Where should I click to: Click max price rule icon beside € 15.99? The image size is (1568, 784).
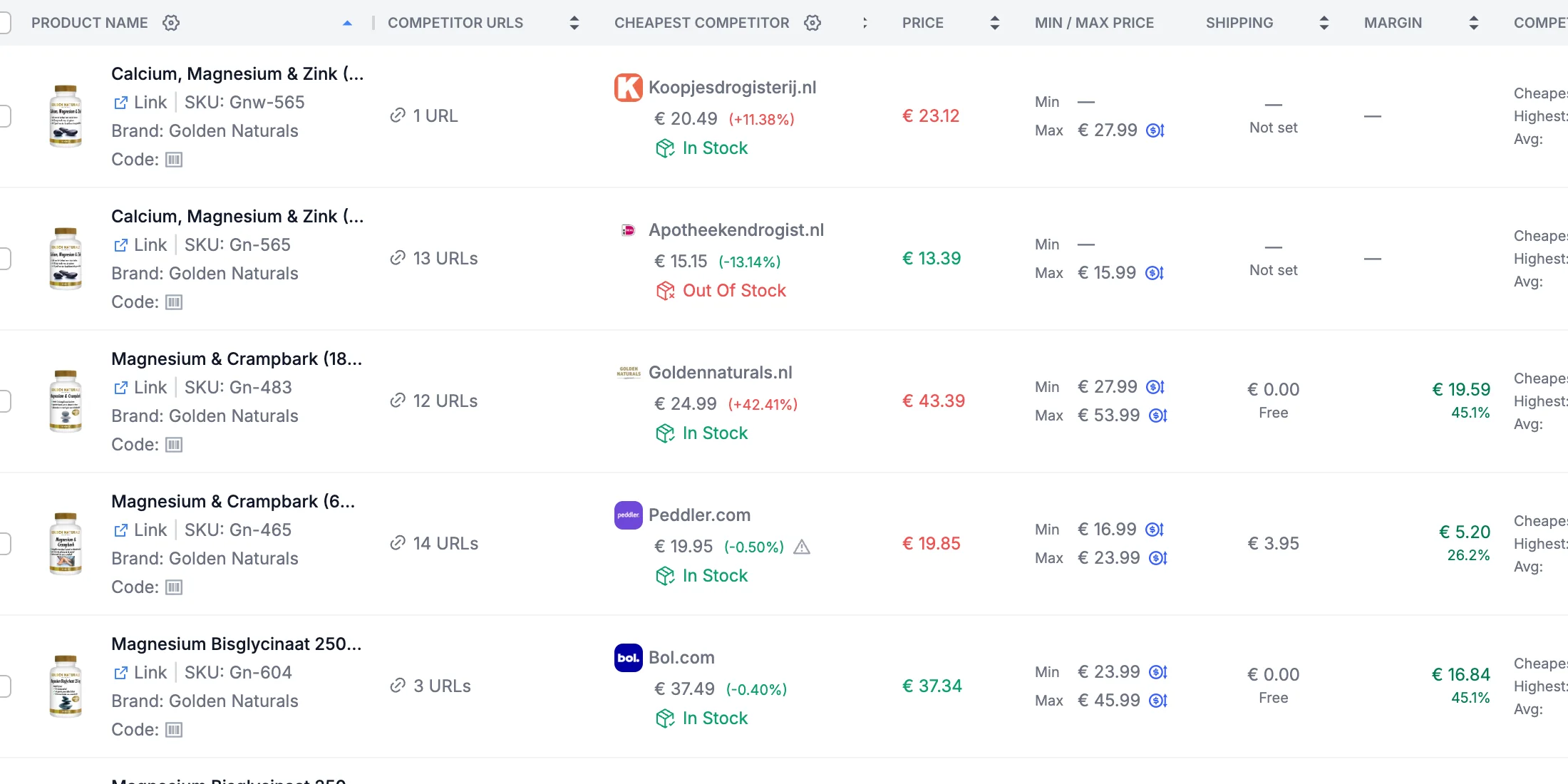[1155, 273]
